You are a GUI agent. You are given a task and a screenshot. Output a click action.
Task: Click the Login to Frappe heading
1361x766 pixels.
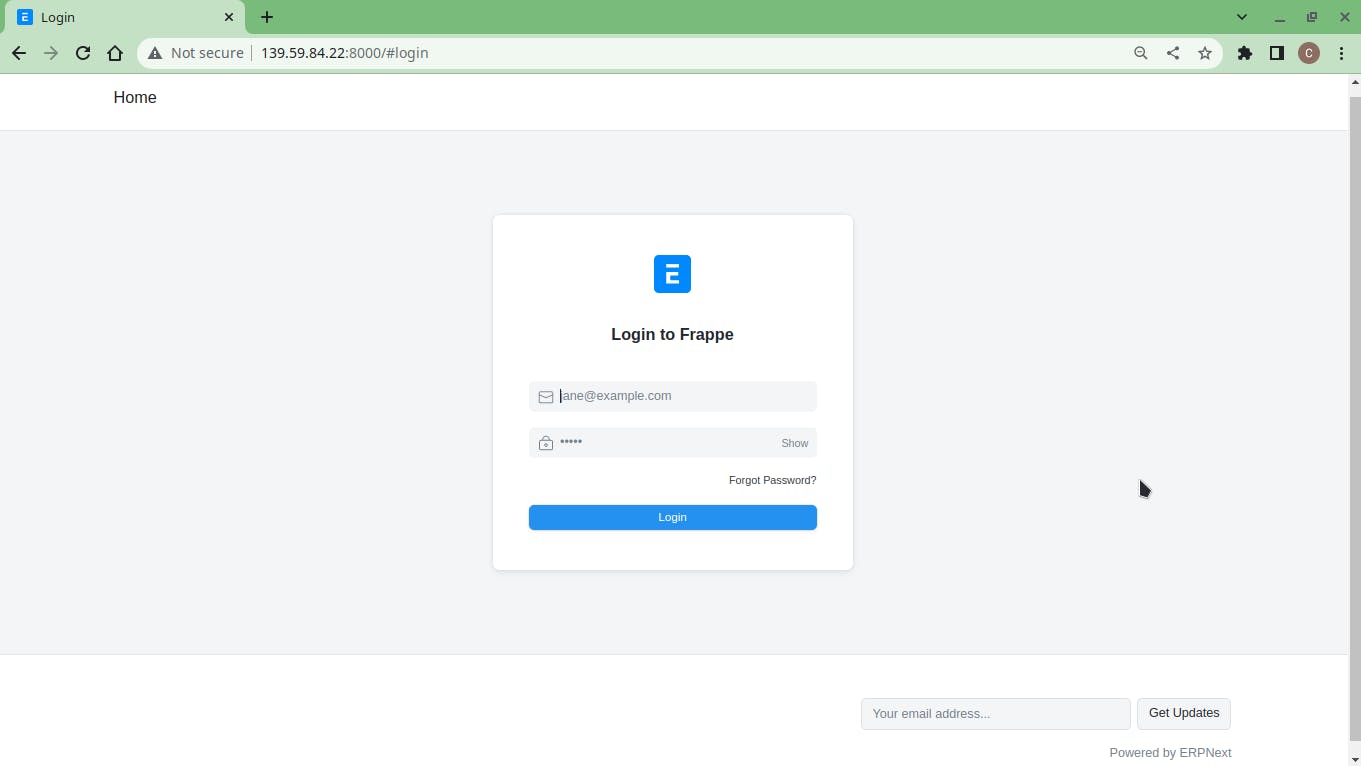[672, 334]
